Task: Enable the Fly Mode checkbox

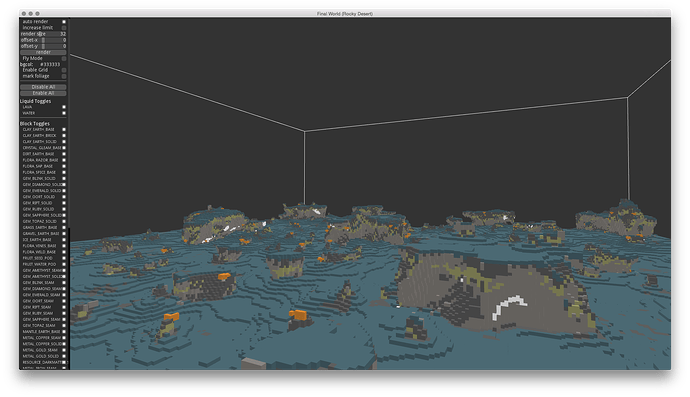Action: click(64, 59)
